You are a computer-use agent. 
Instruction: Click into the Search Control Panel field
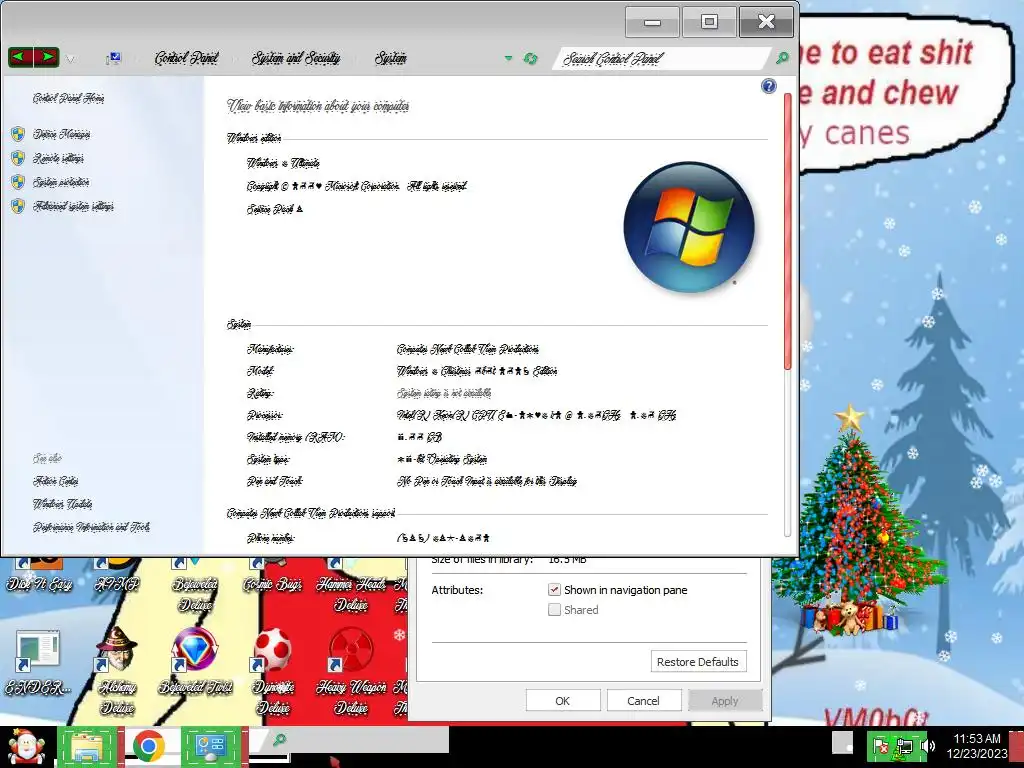pos(660,59)
